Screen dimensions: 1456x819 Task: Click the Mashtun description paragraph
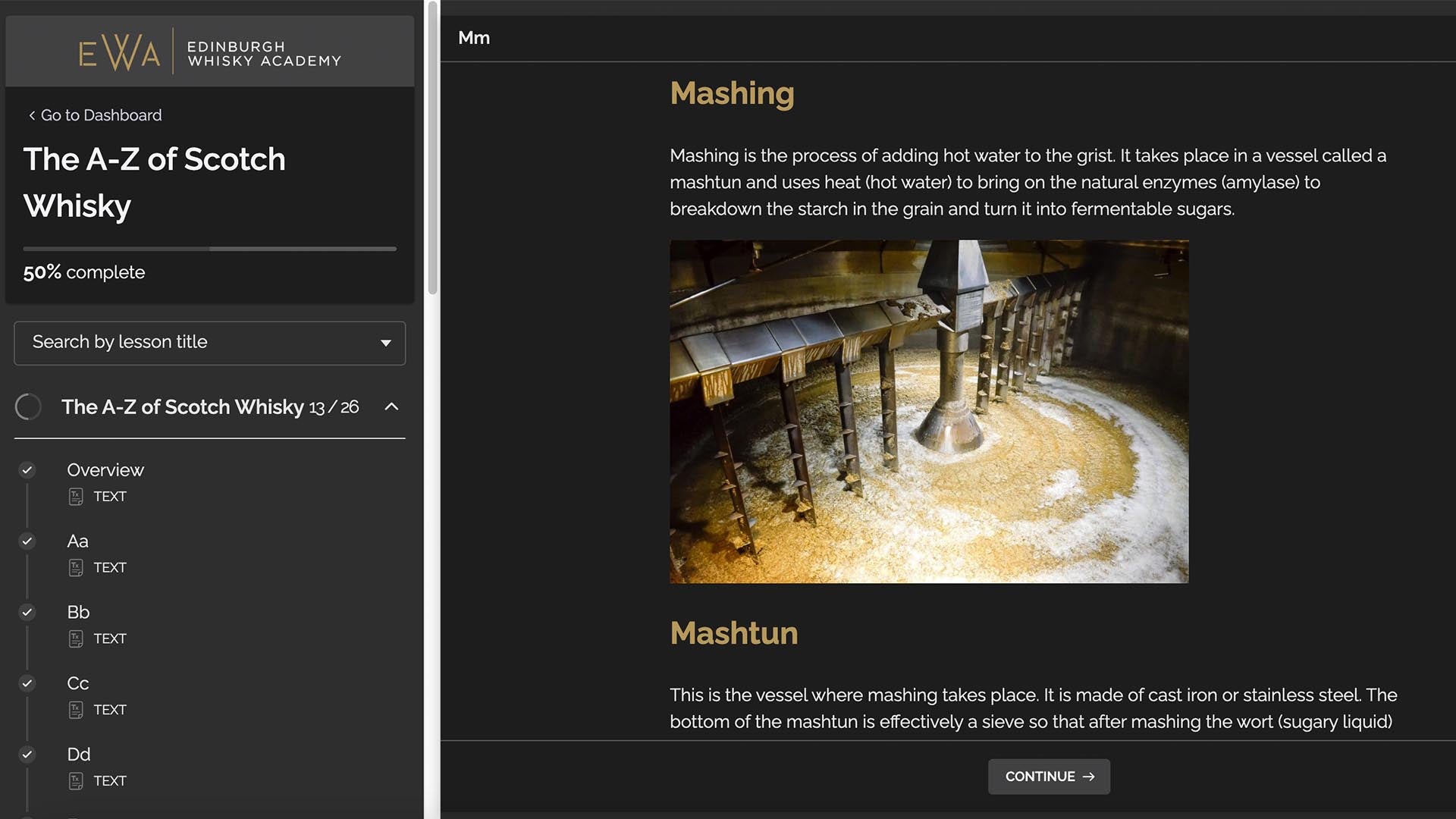click(1033, 709)
